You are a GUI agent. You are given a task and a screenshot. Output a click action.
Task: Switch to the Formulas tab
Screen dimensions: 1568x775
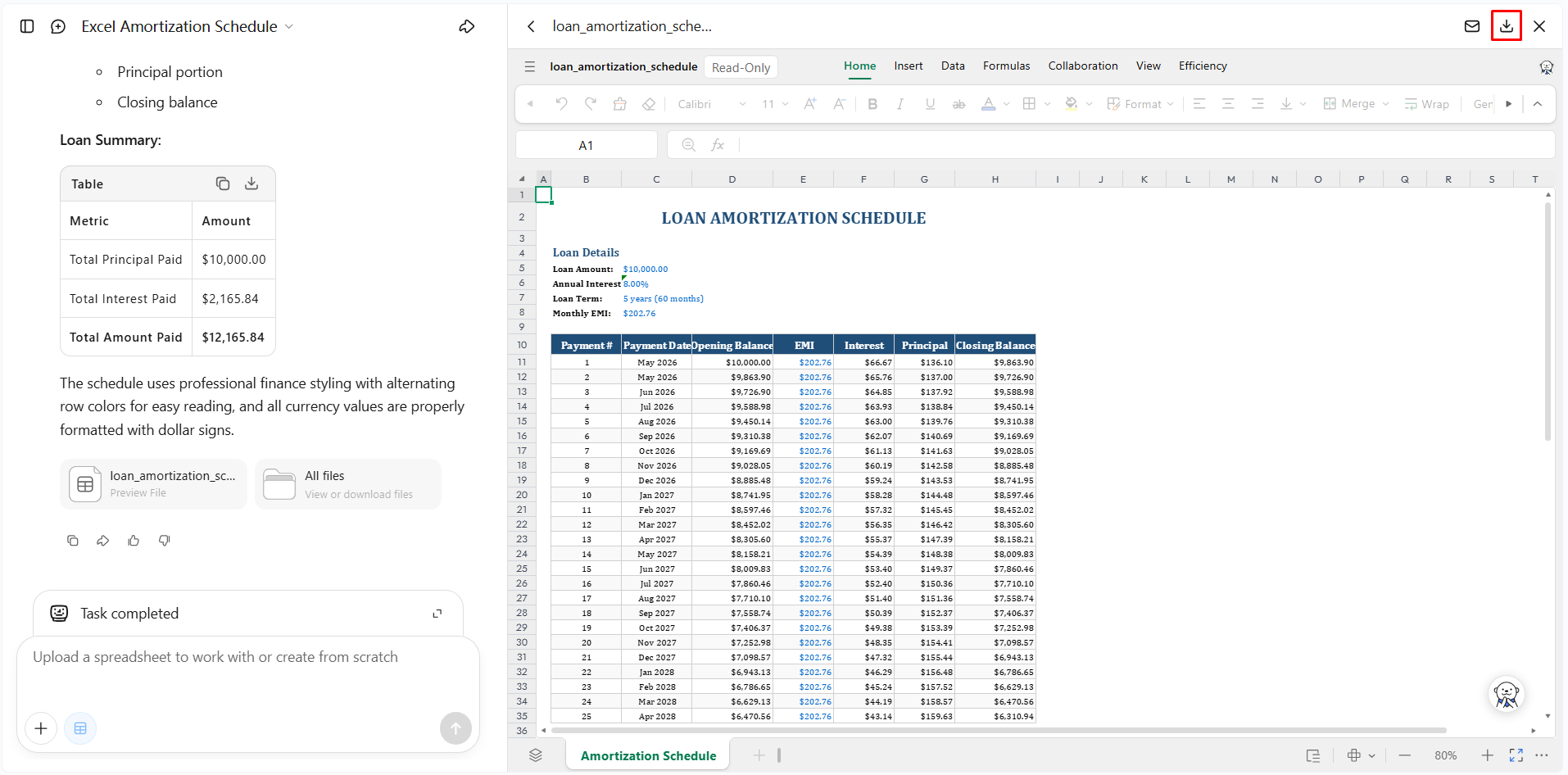pyautogui.click(x=1006, y=66)
